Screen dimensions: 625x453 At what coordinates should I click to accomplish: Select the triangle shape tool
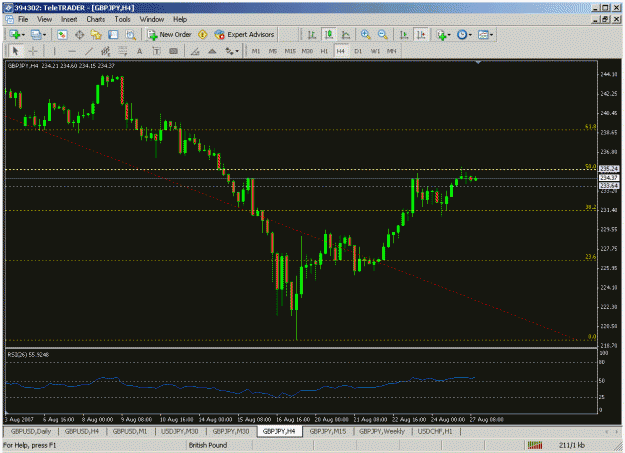(212, 51)
